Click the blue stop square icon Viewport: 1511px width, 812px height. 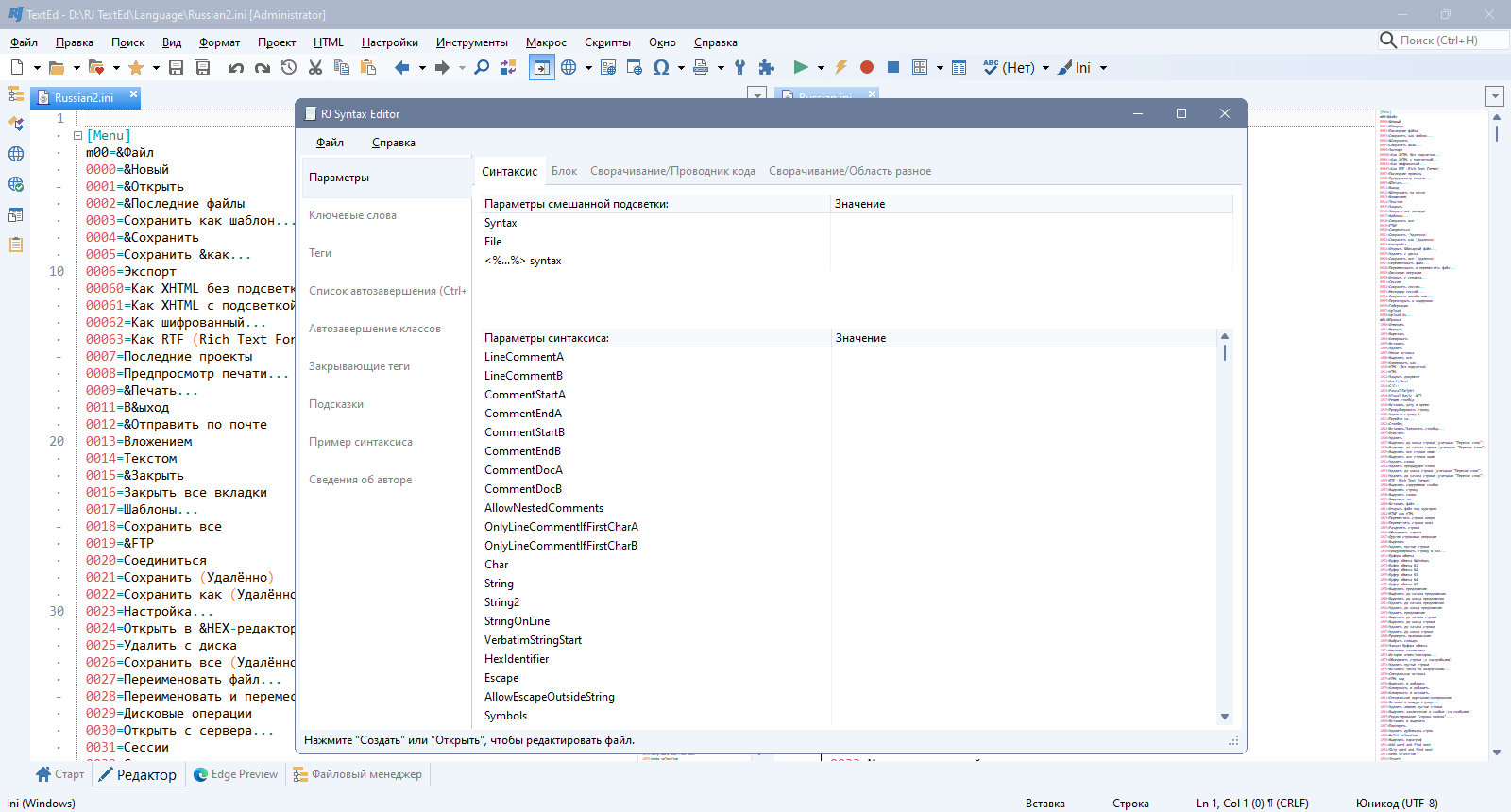click(893, 67)
